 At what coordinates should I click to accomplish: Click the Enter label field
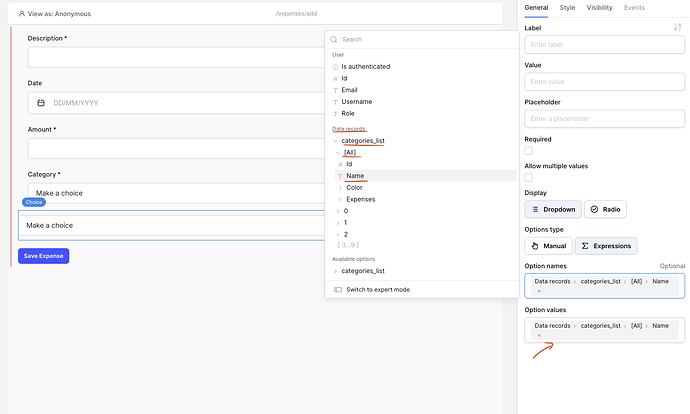pyautogui.click(x=605, y=44)
